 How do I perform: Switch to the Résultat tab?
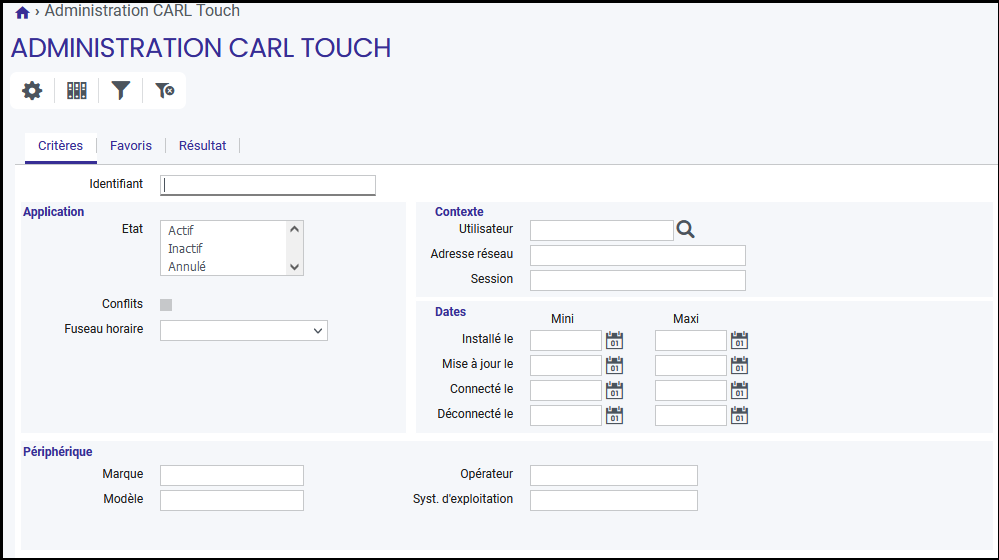[x=203, y=146]
